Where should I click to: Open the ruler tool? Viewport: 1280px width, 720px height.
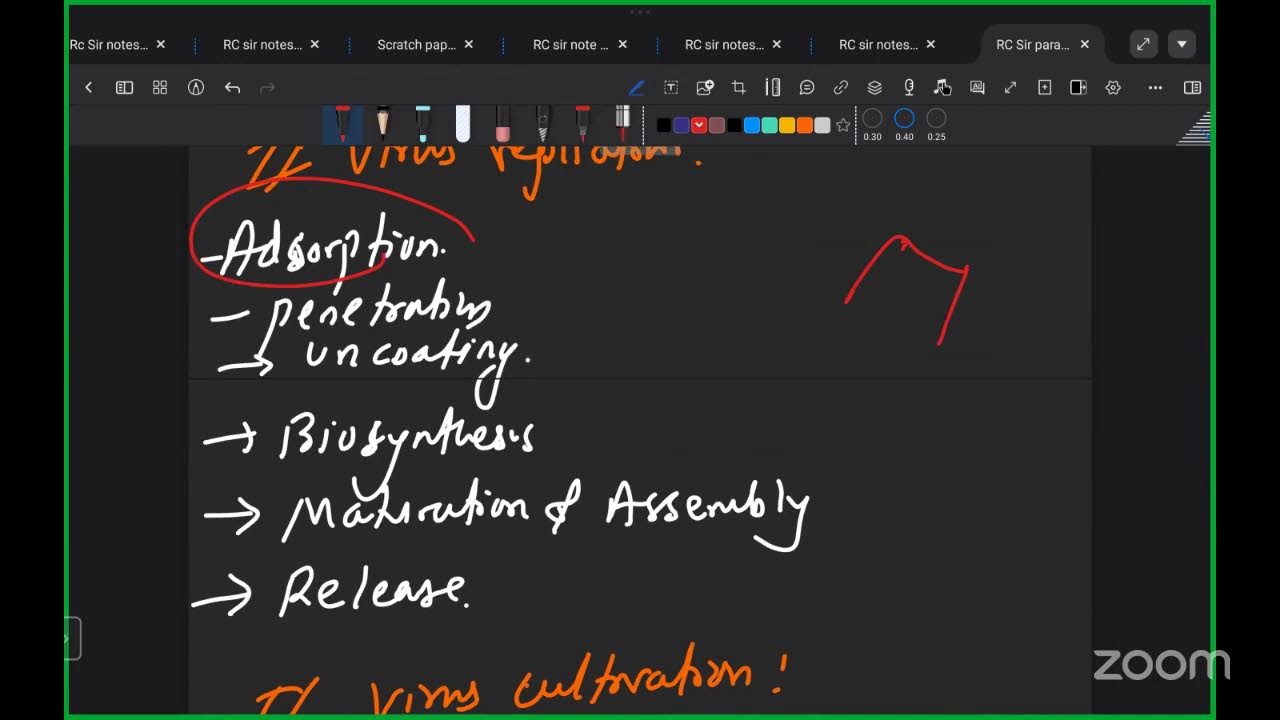[773, 88]
